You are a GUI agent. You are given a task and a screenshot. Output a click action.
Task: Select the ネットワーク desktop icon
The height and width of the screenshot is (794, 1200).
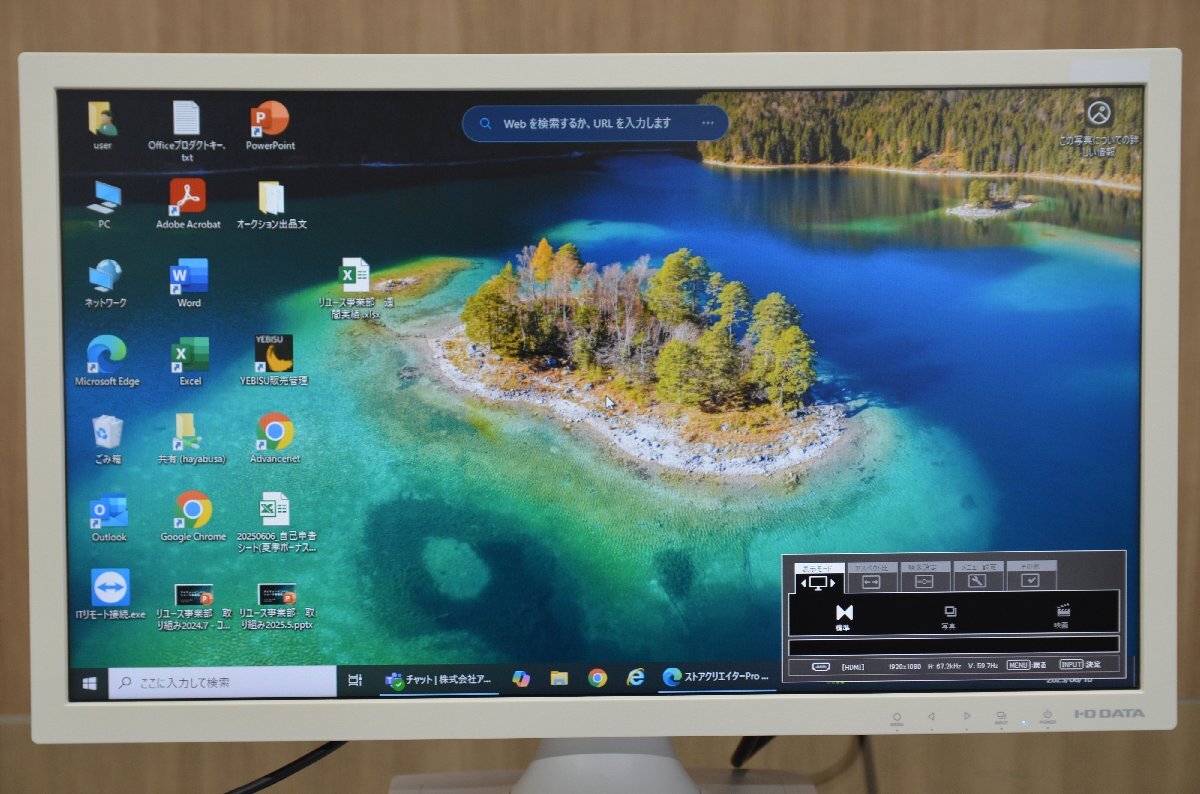point(105,283)
